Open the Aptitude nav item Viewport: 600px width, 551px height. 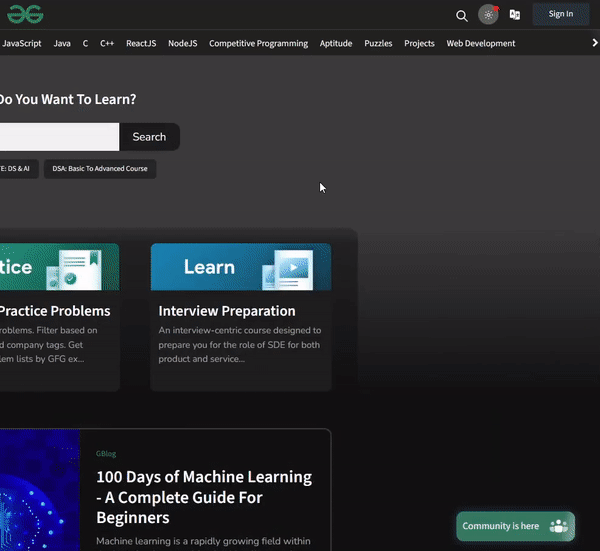[336, 43]
